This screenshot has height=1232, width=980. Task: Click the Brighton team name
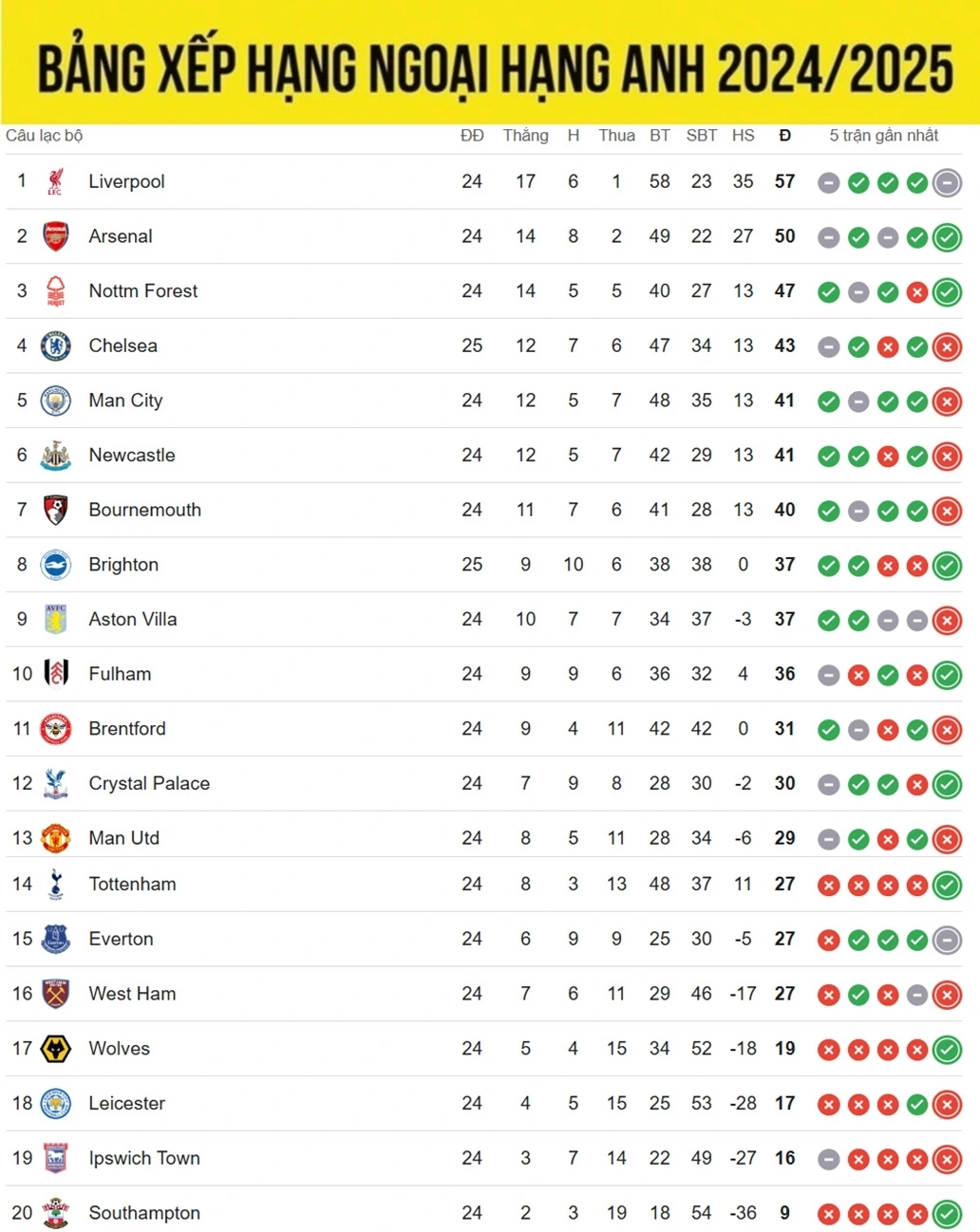click(x=123, y=565)
